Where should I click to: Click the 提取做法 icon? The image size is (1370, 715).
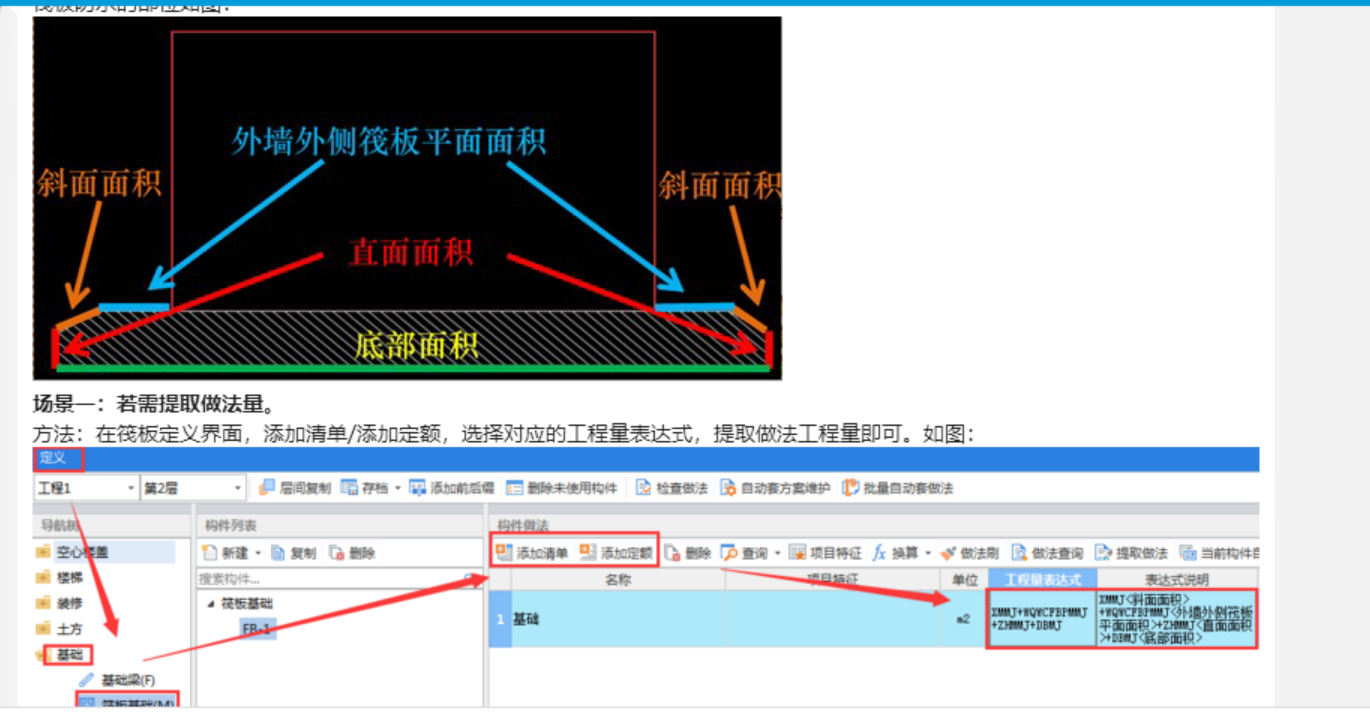(1103, 552)
